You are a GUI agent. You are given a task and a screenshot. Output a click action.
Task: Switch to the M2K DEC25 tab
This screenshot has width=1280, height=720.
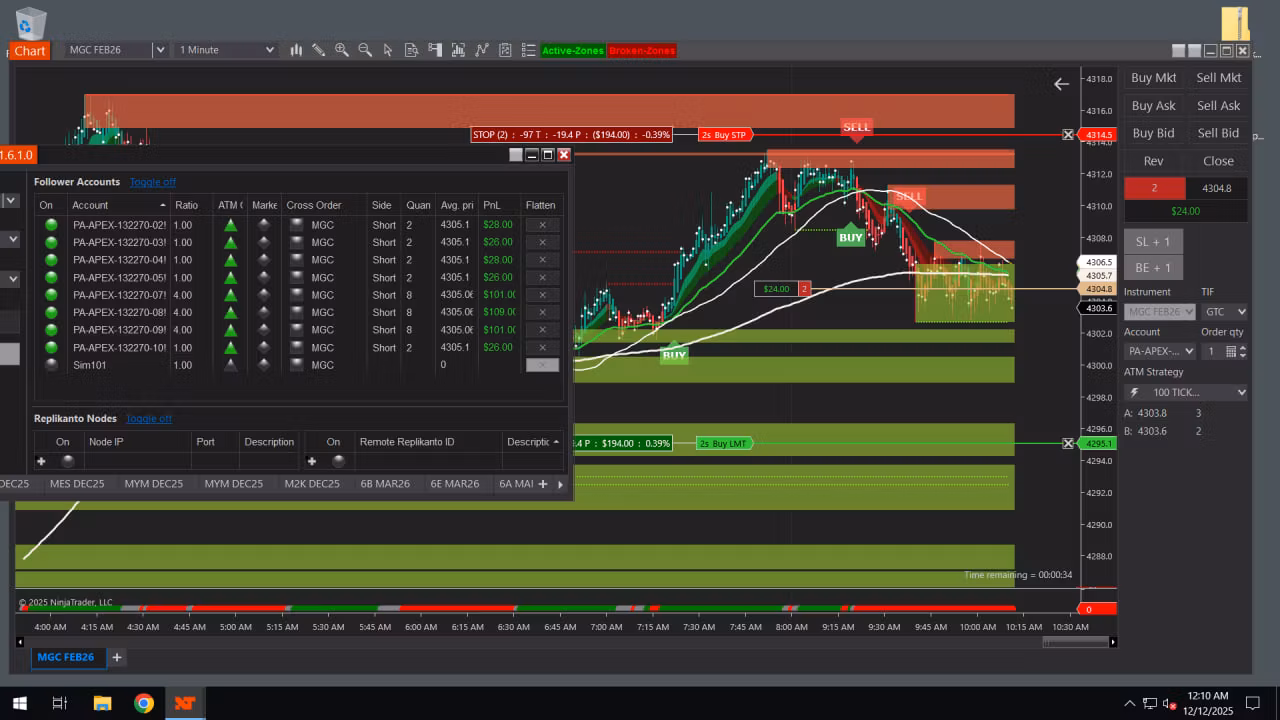tap(312, 484)
